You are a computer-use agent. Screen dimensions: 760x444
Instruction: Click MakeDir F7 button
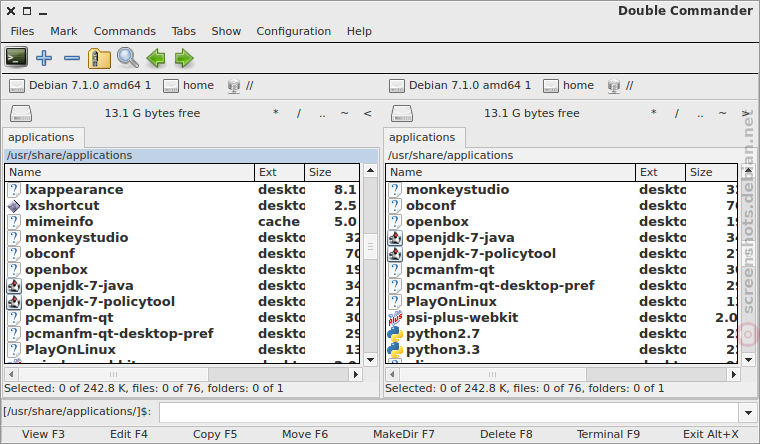(403, 434)
